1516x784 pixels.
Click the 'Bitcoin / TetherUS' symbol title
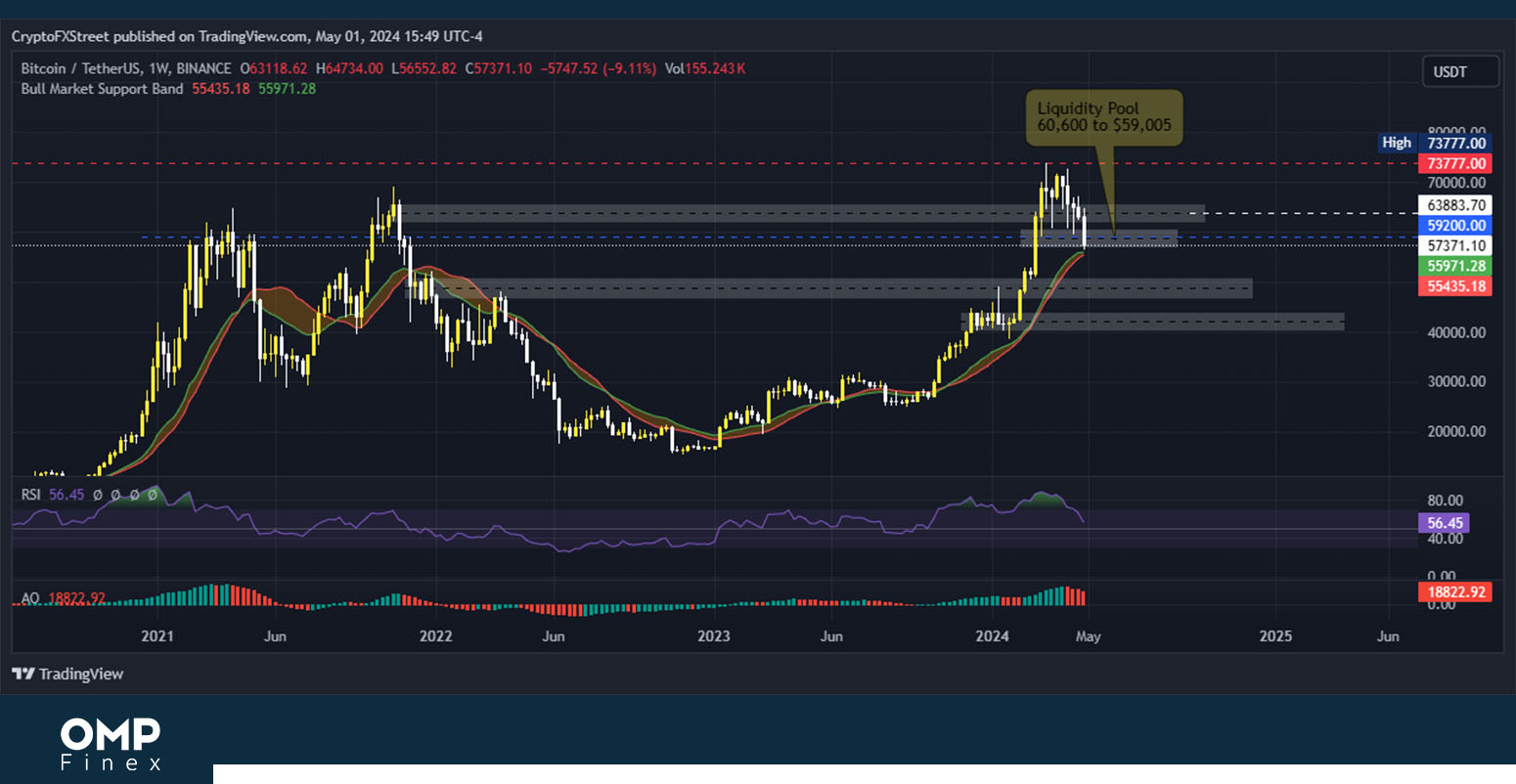(80, 68)
